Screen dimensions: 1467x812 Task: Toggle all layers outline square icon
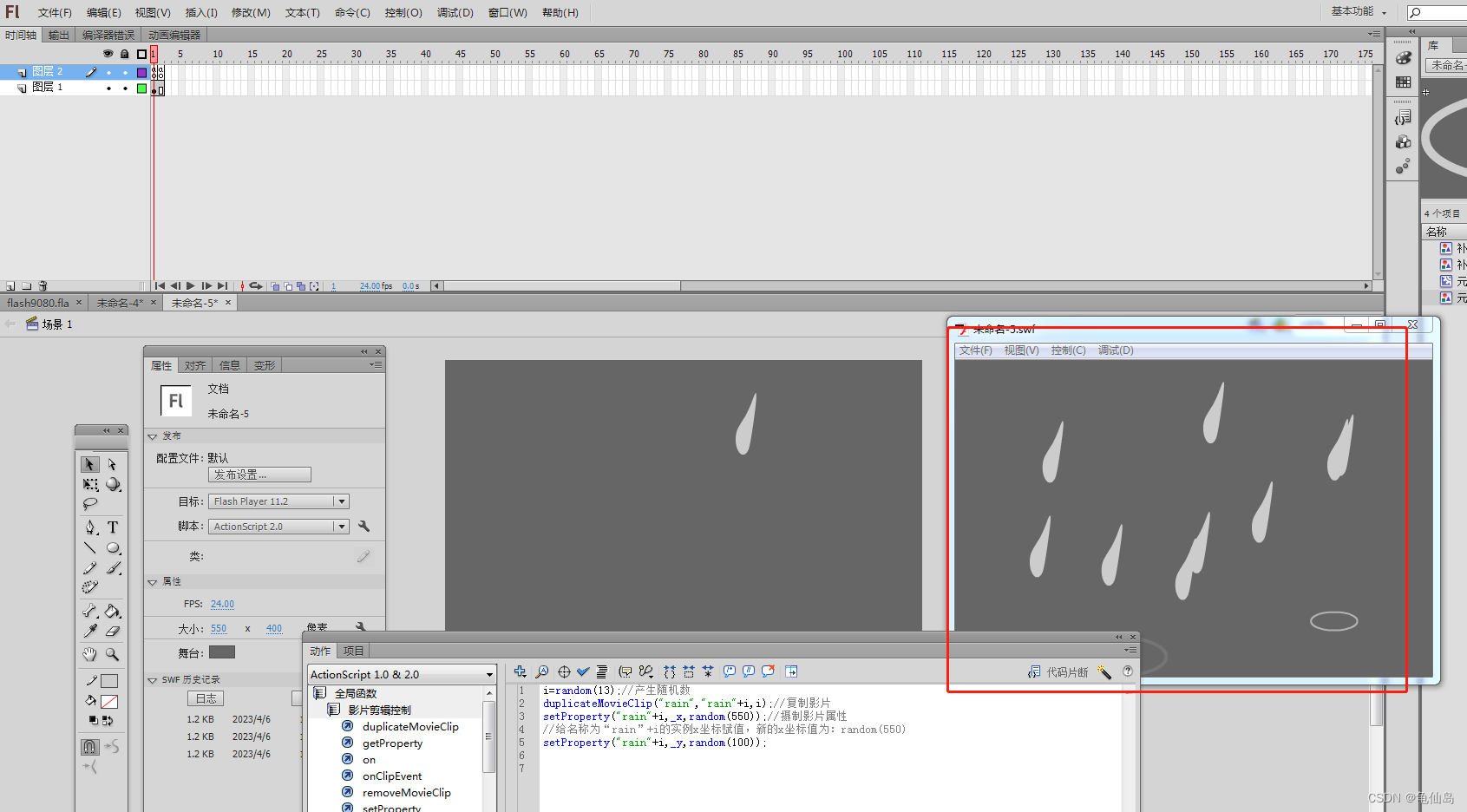click(x=142, y=54)
